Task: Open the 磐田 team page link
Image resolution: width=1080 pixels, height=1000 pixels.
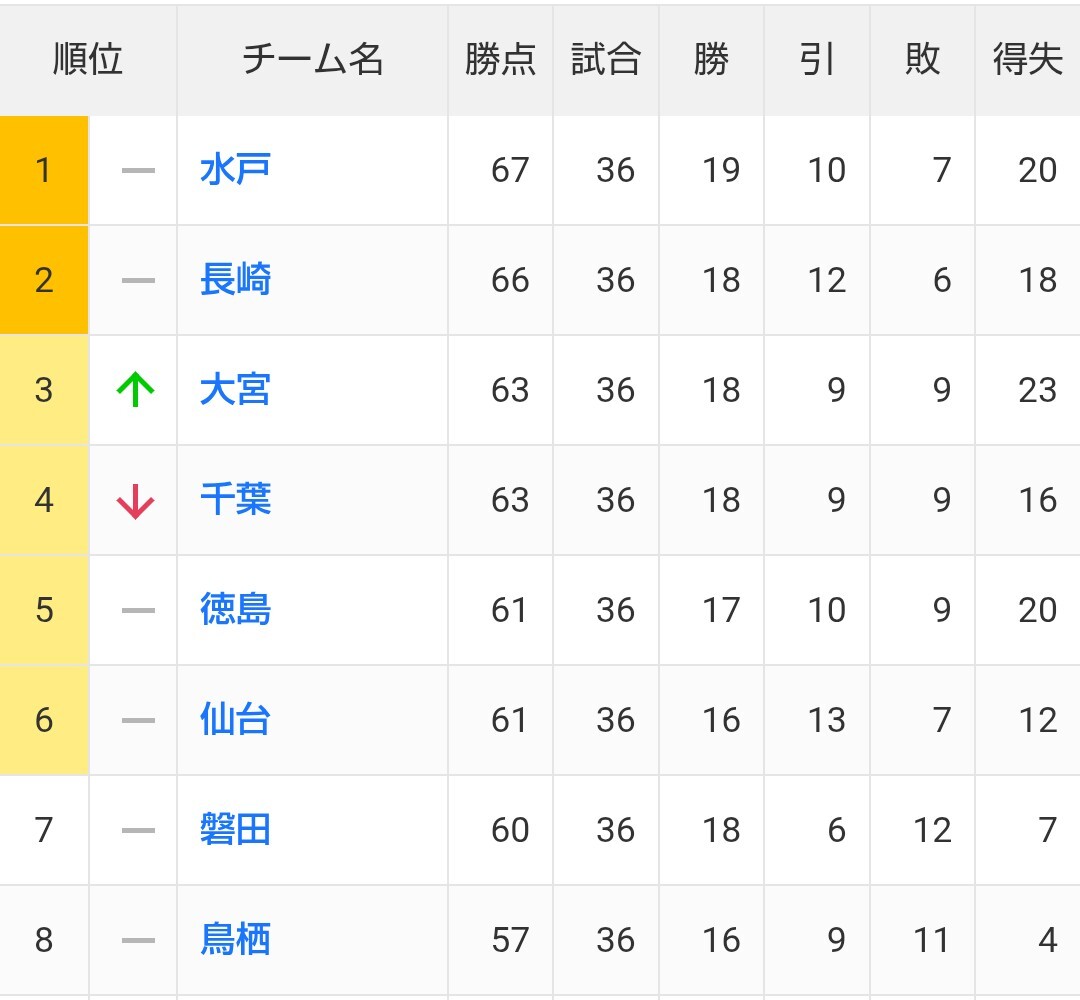Action: pyautogui.click(x=235, y=830)
